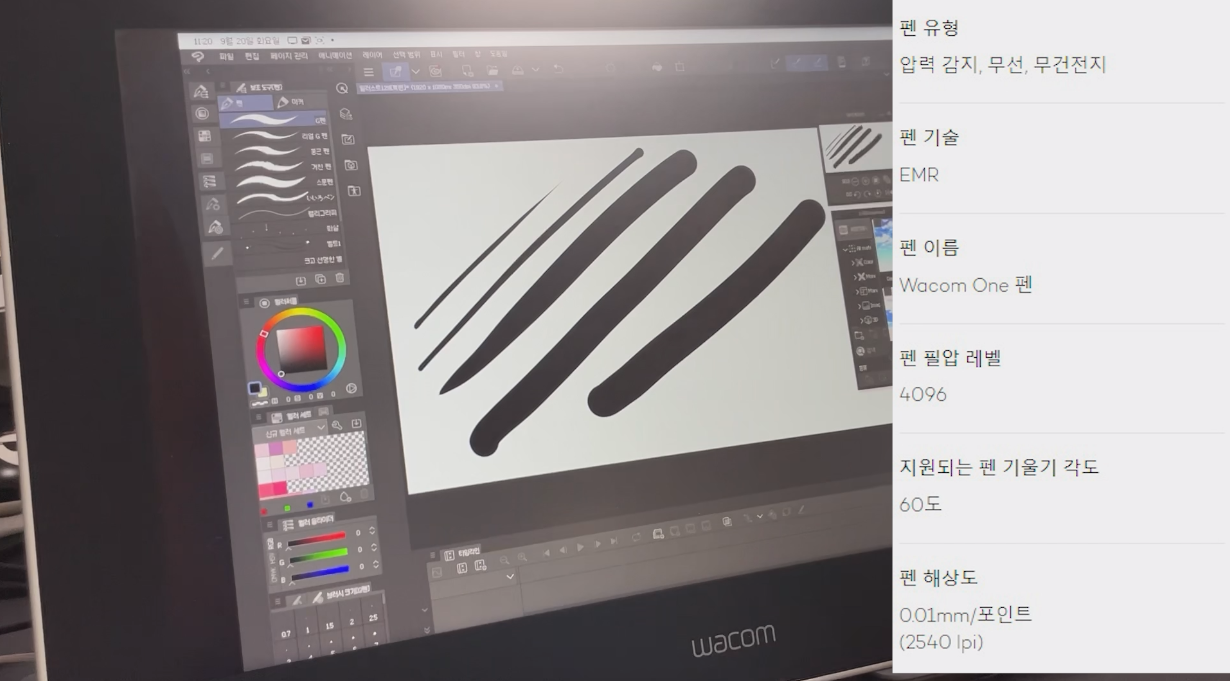The height and width of the screenshot is (681, 1230).
Task: Click the circle icon in left dock
Action: click(x=203, y=114)
